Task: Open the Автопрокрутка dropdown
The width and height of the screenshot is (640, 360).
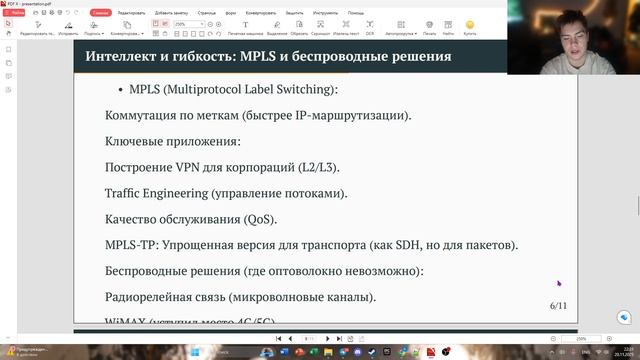Action: (401, 28)
